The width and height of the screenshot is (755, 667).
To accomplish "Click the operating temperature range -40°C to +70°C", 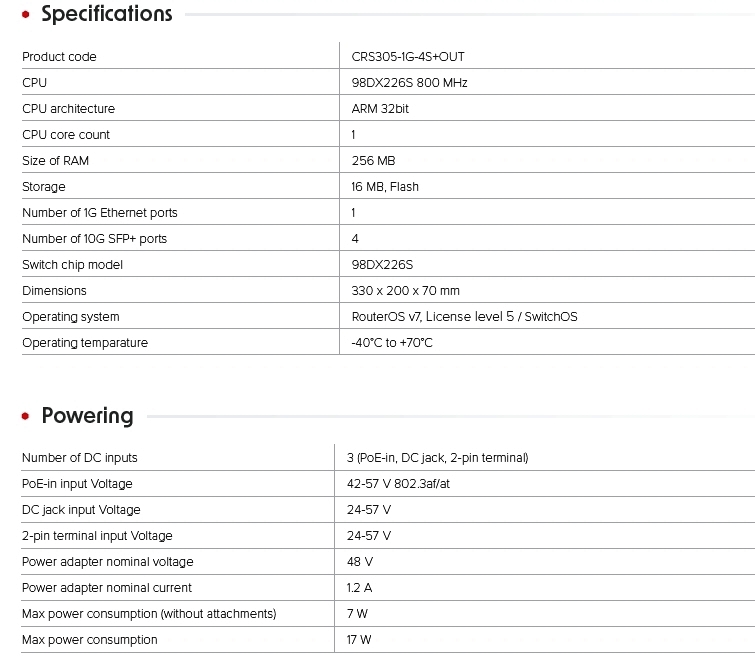I will (392, 343).
